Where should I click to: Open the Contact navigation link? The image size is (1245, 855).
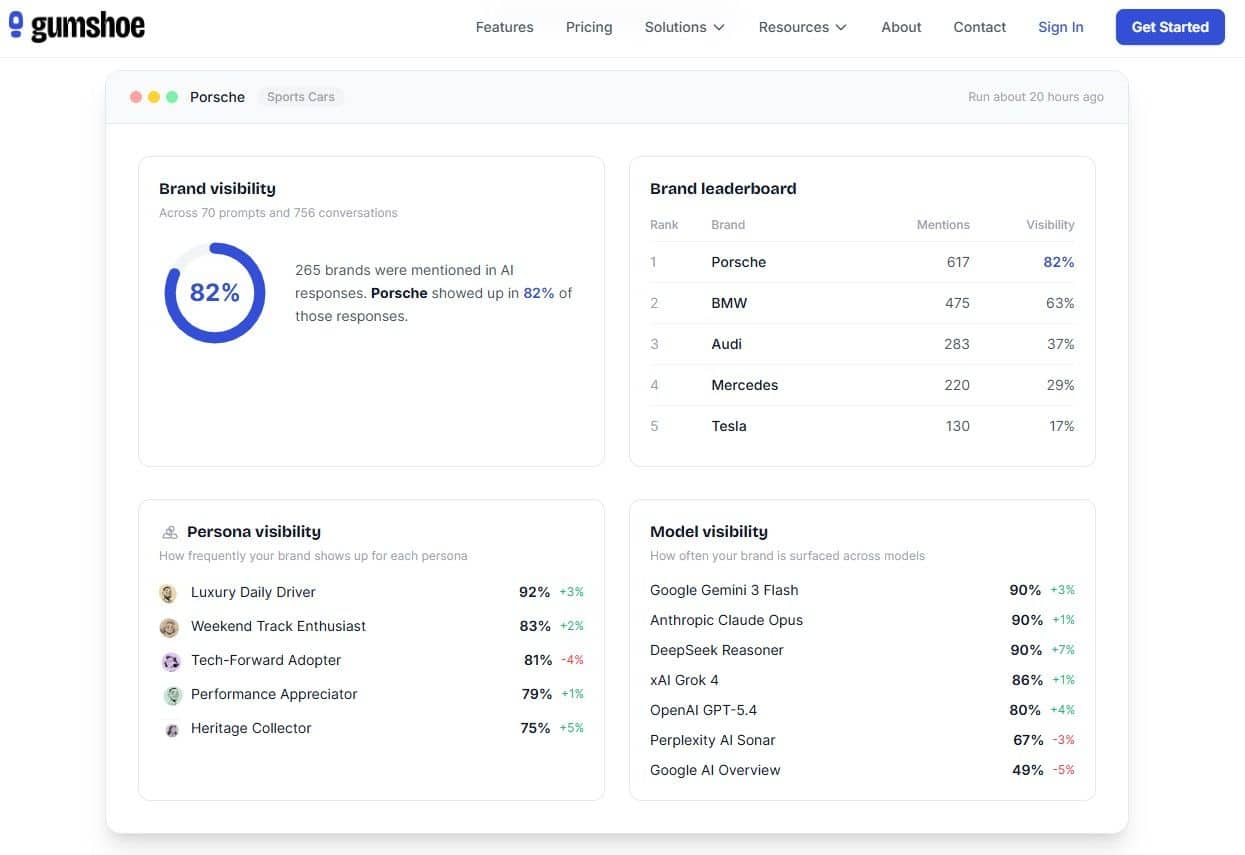[979, 27]
